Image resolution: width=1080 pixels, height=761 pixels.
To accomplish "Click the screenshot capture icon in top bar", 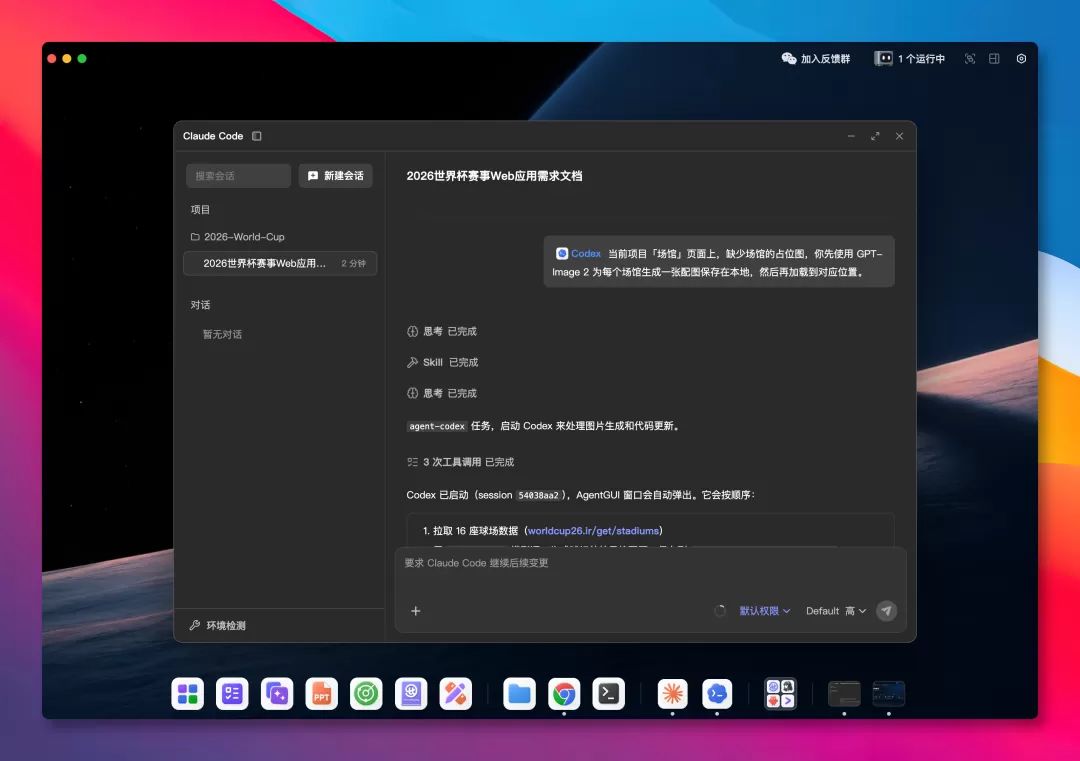I will pyautogui.click(x=970, y=59).
